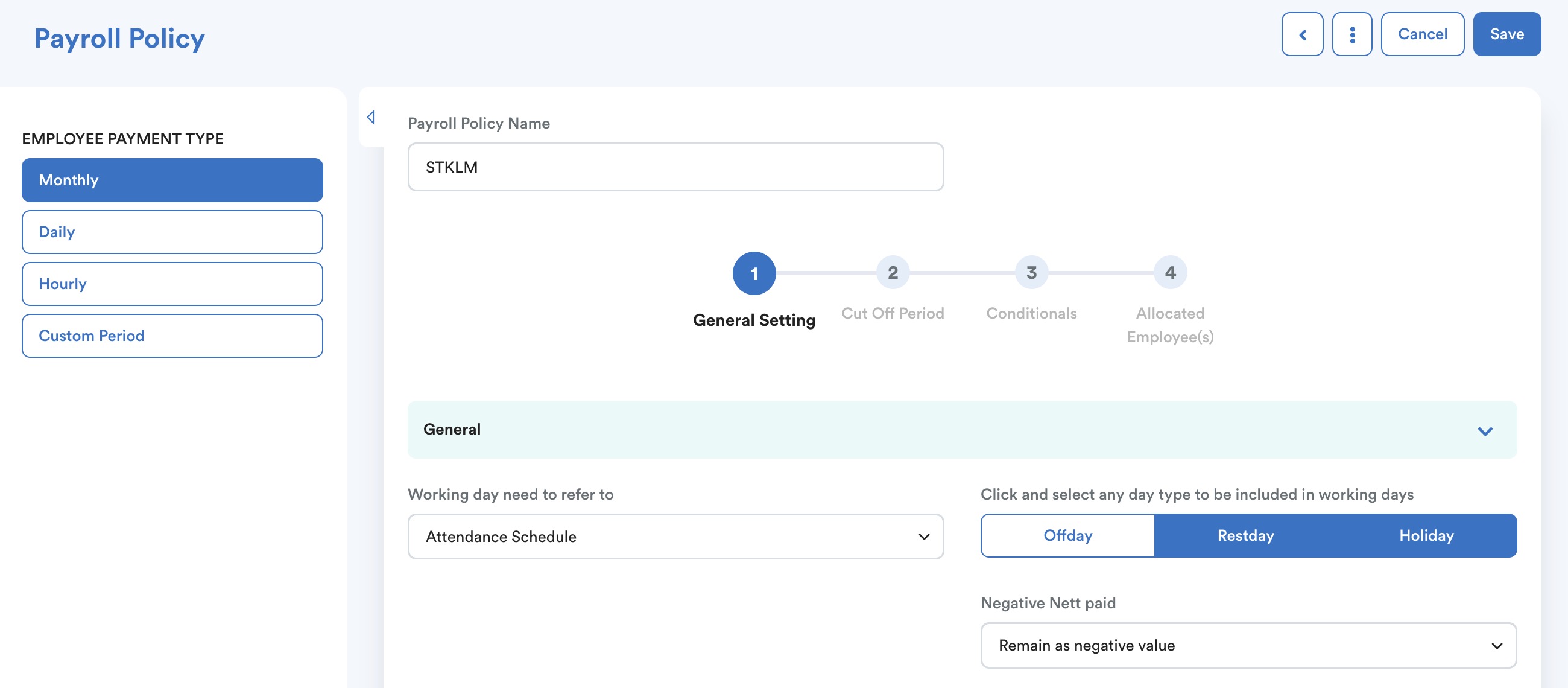Switch to Daily payment type
The width and height of the screenshot is (1568, 688).
(172, 232)
